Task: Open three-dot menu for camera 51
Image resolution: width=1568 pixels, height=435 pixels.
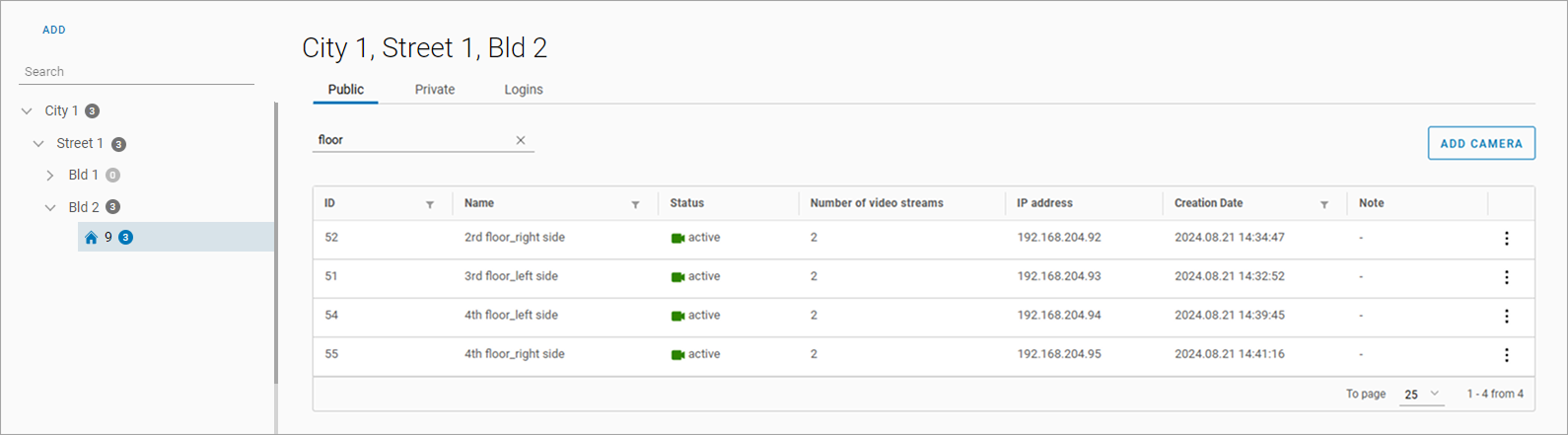Action: tap(1506, 277)
